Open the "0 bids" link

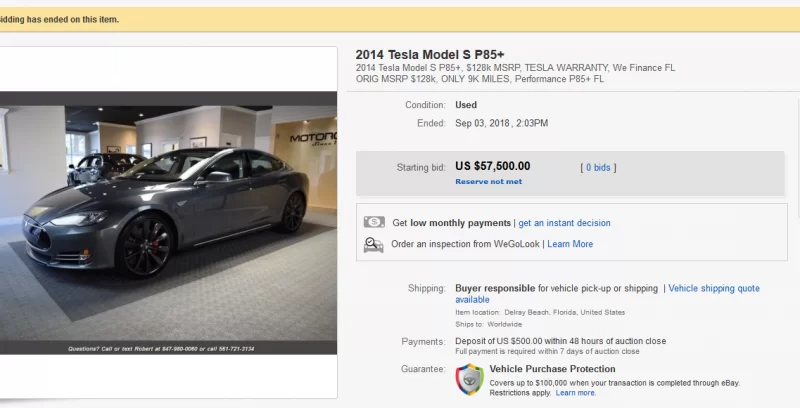point(598,167)
